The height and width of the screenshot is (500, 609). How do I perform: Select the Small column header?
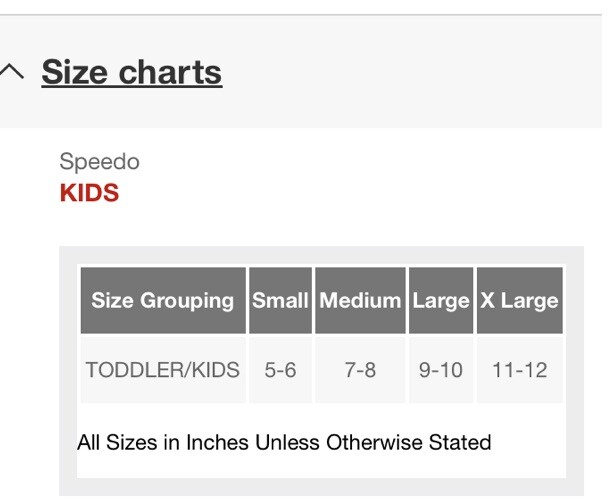pyautogui.click(x=280, y=300)
